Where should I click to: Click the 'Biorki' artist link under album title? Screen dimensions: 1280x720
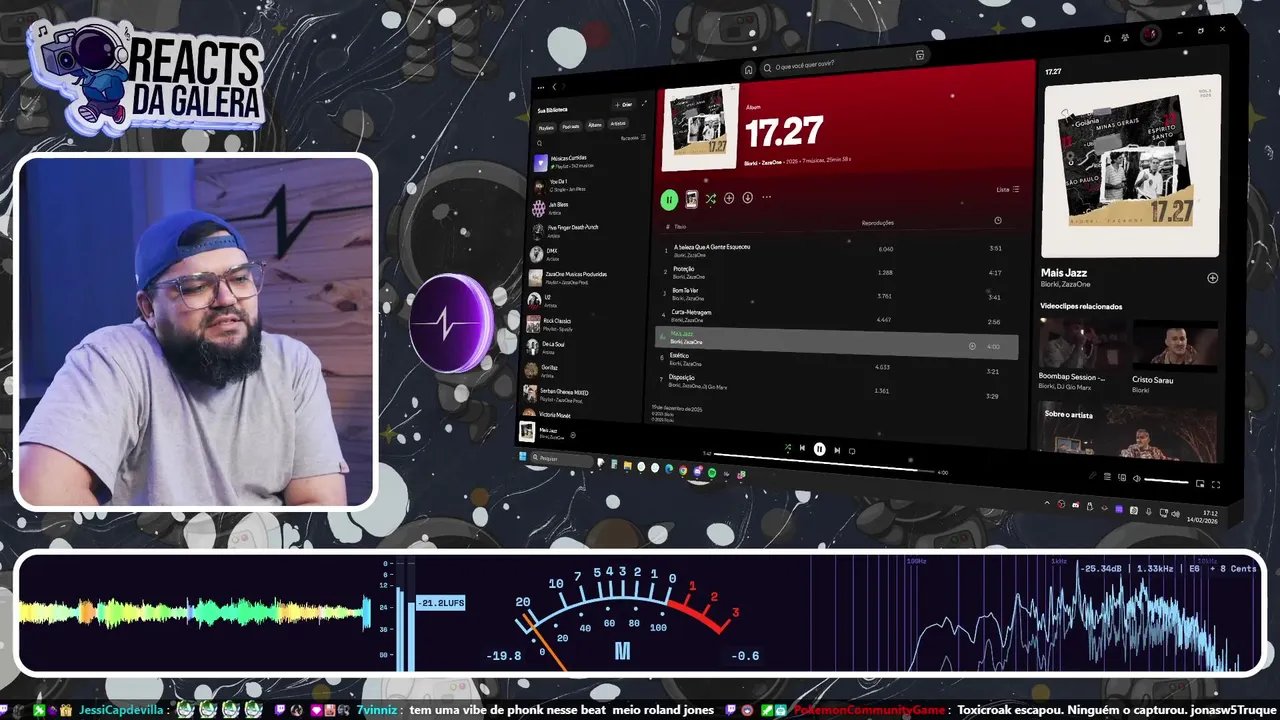click(750, 162)
